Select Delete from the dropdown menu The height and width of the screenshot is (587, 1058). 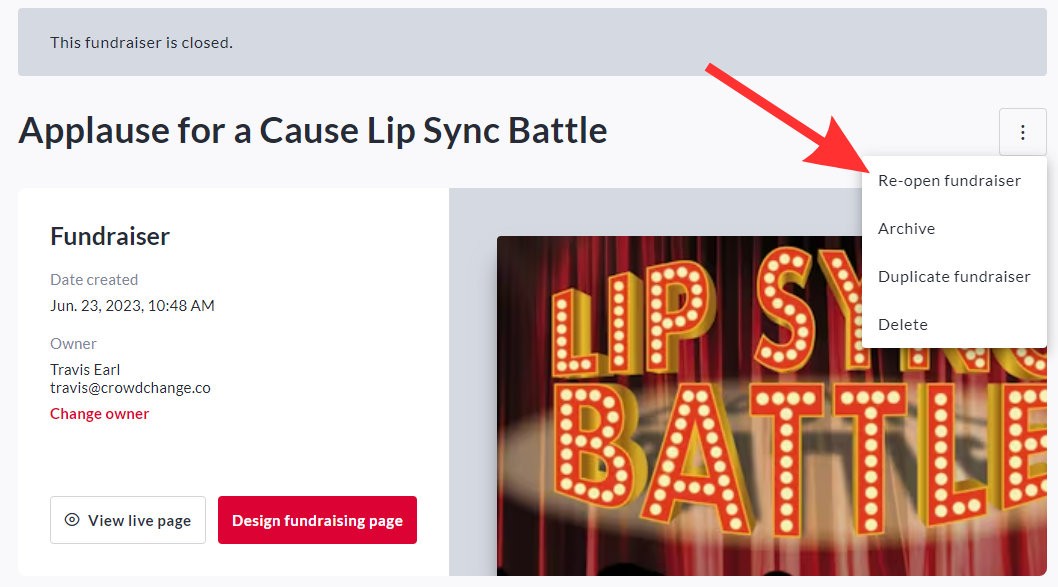pos(902,325)
